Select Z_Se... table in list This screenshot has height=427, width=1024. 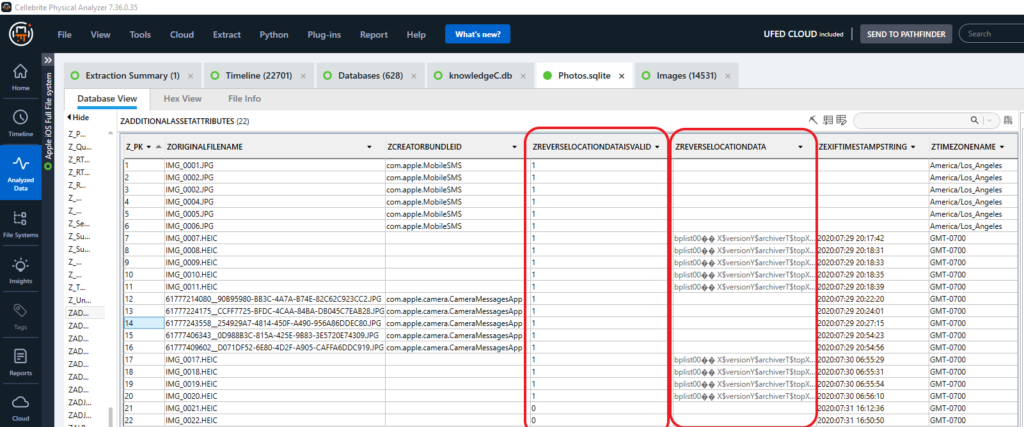80,224
